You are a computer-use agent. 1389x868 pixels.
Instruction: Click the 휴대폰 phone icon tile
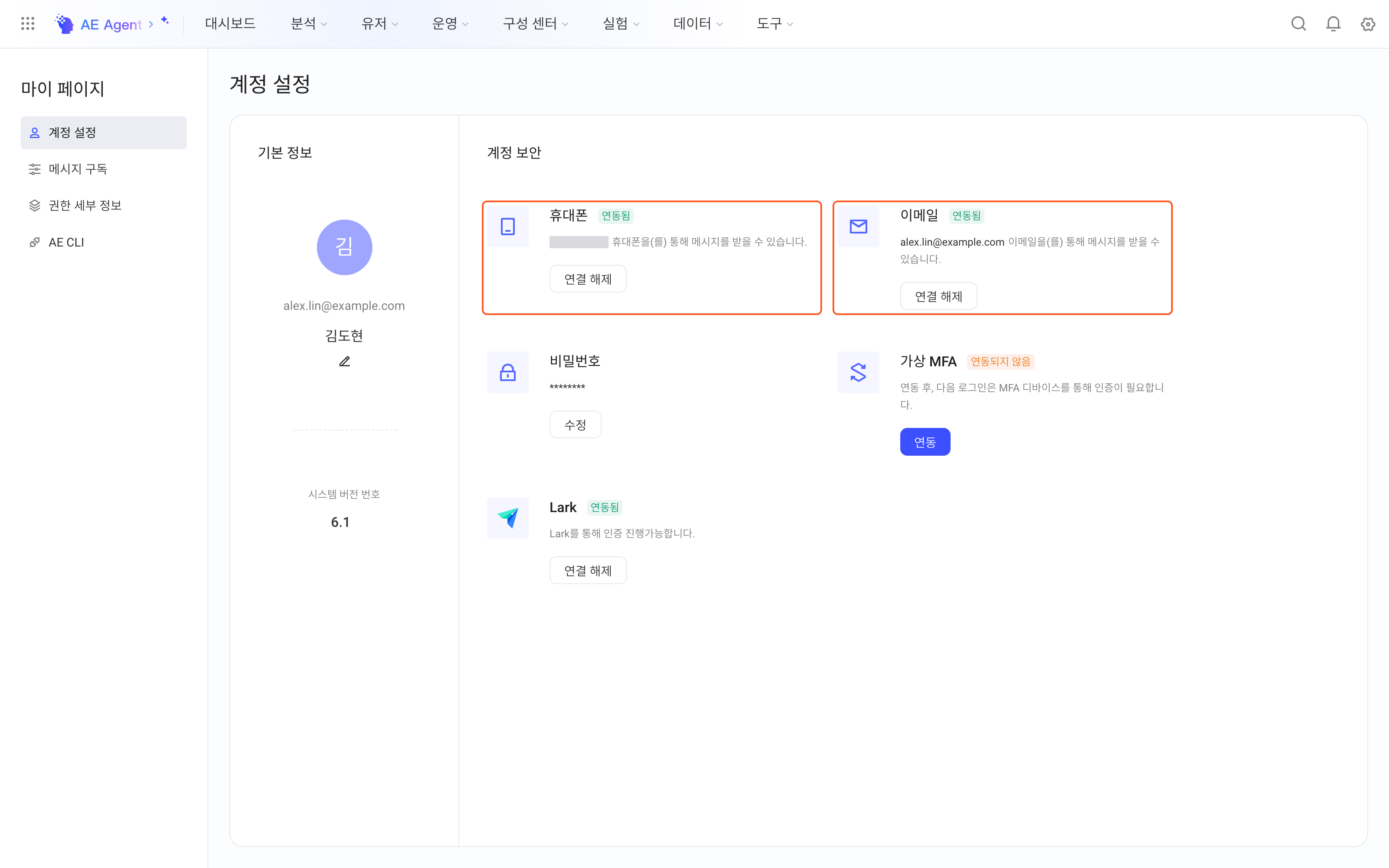click(507, 226)
